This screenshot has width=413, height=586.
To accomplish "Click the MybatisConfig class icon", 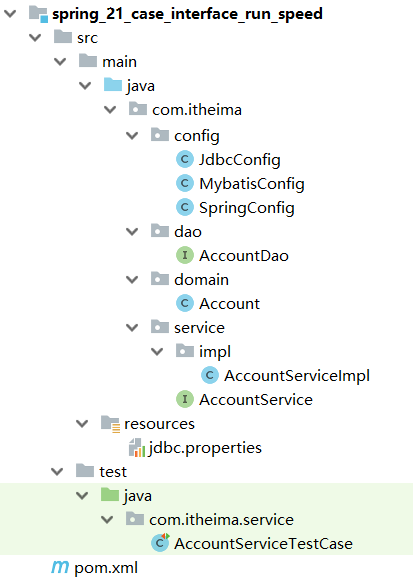I will (185, 183).
